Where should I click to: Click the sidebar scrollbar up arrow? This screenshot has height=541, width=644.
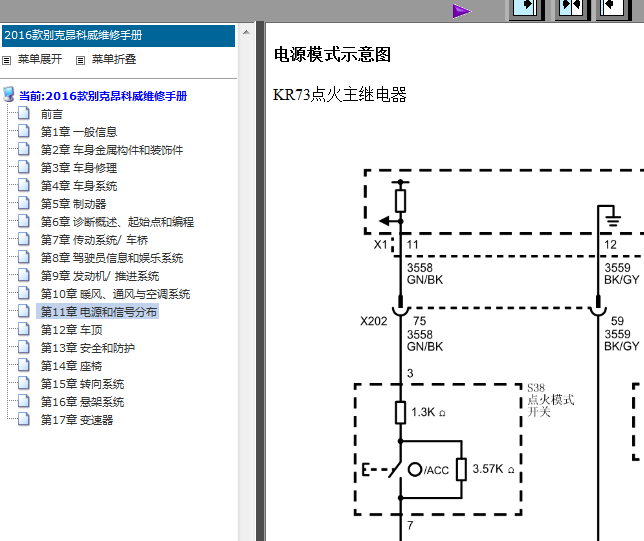coord(246,32)
